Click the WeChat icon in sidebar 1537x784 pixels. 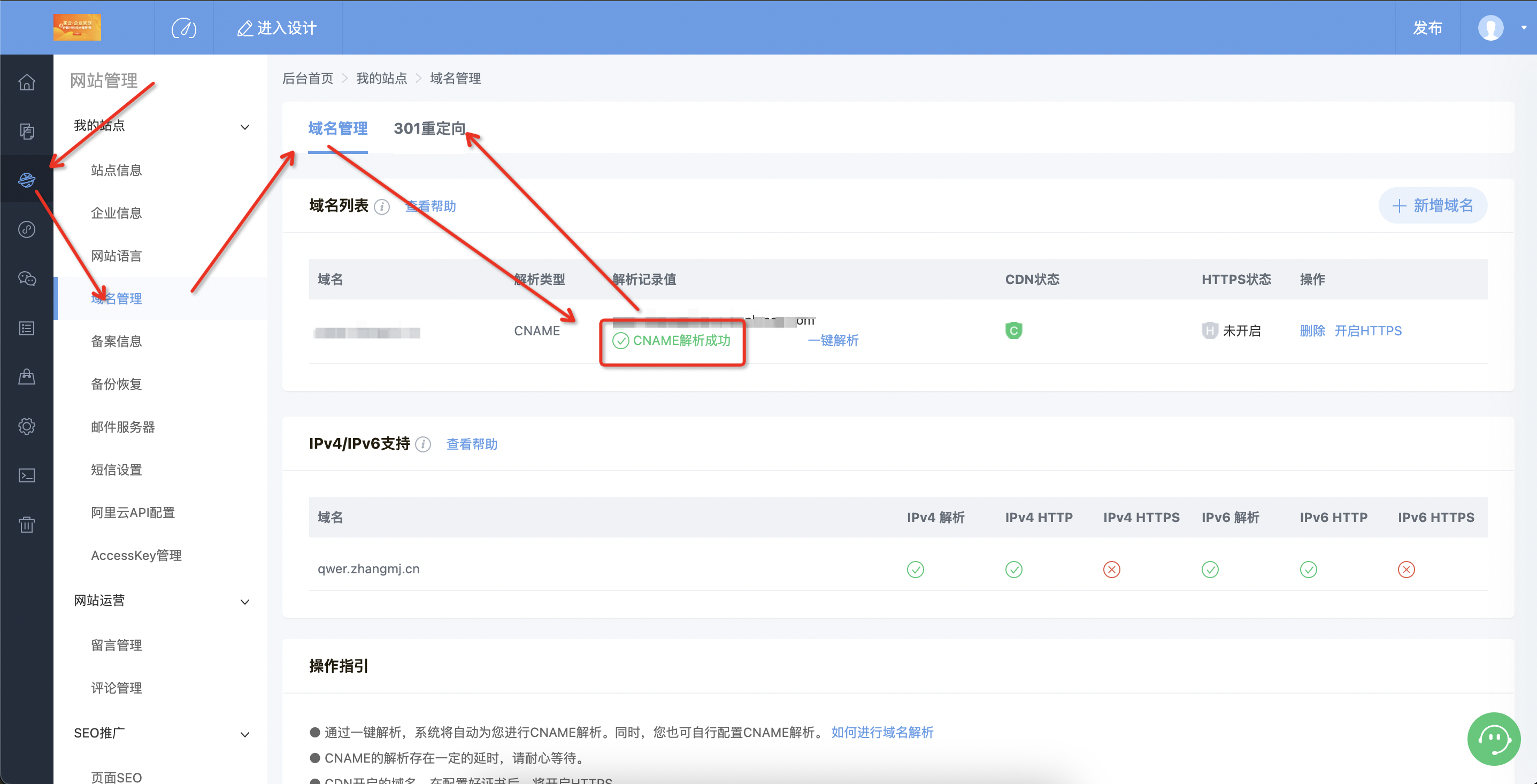[27, 279]
